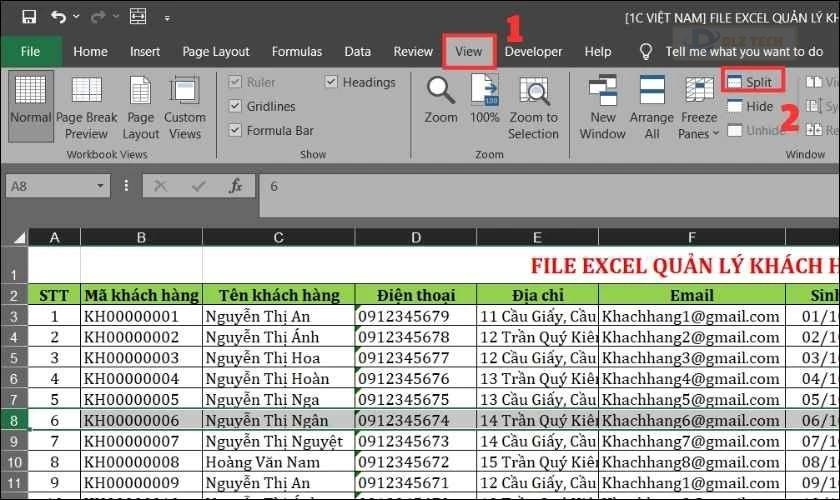
Task: Click the formula bar input showing 6
Action: [x=549, y=196]
